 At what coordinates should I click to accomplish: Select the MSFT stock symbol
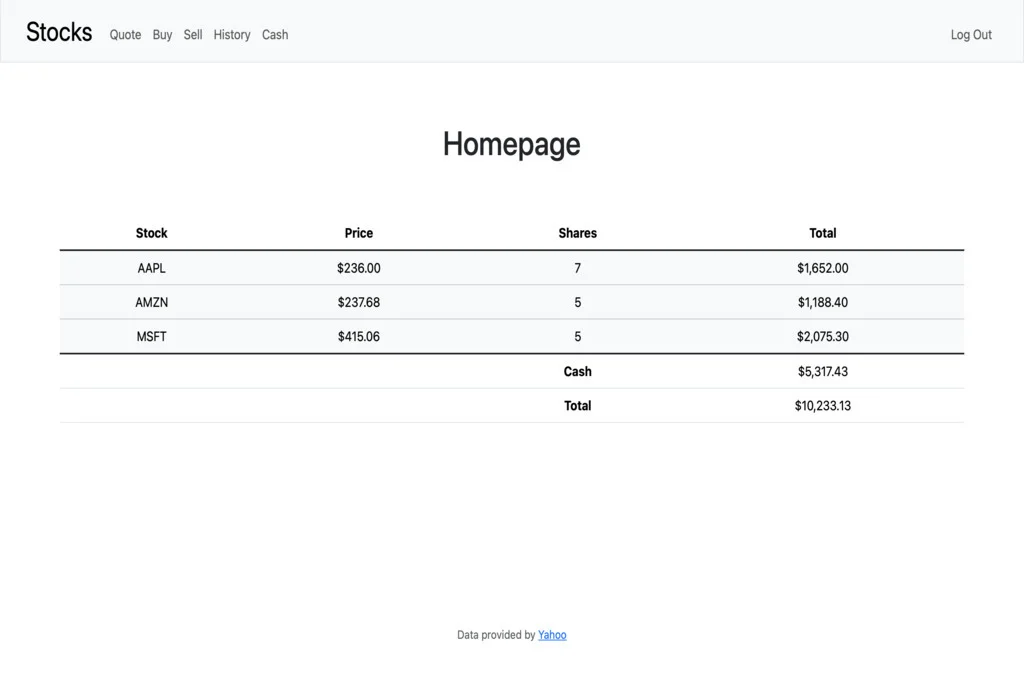click(x=151, y=337)
